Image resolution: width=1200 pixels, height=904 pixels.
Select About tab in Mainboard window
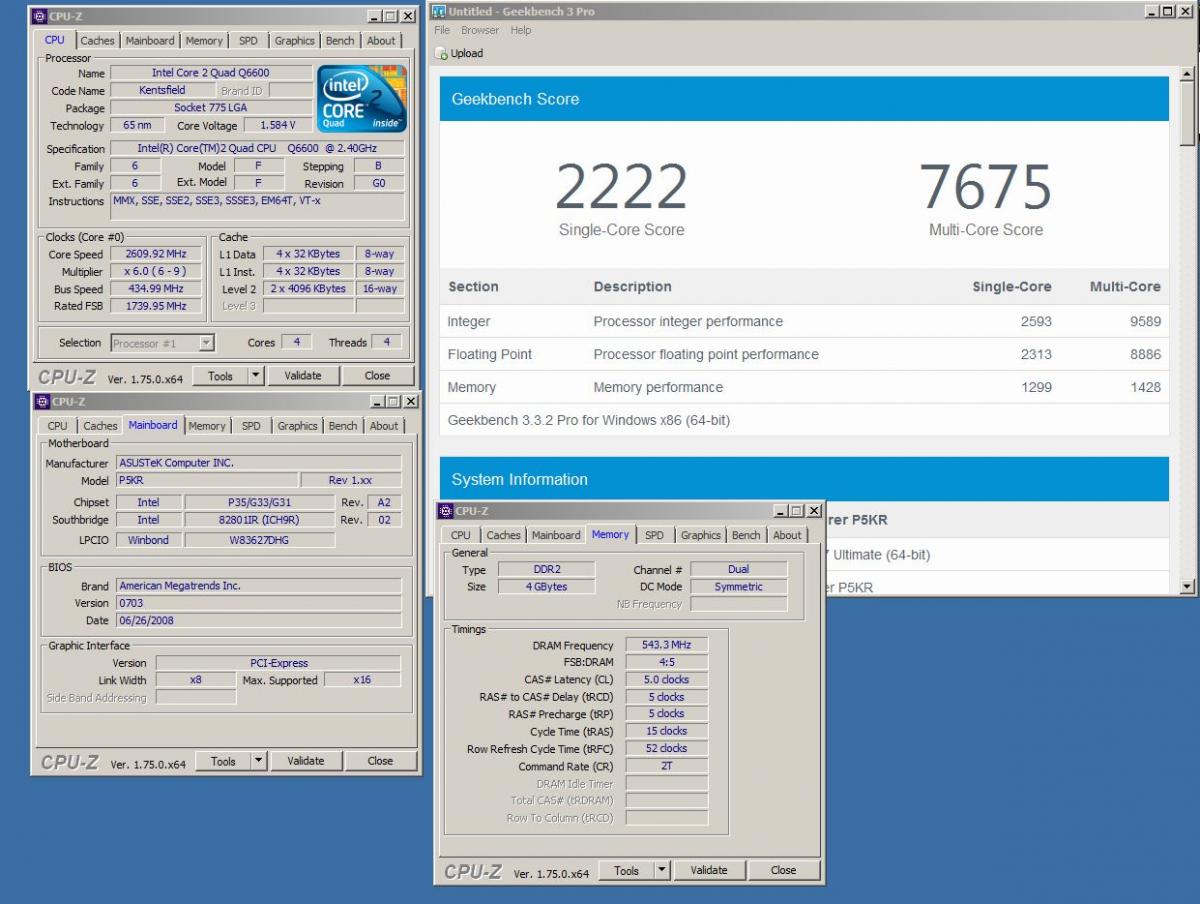pyautogui.click(x=384, y=426)
